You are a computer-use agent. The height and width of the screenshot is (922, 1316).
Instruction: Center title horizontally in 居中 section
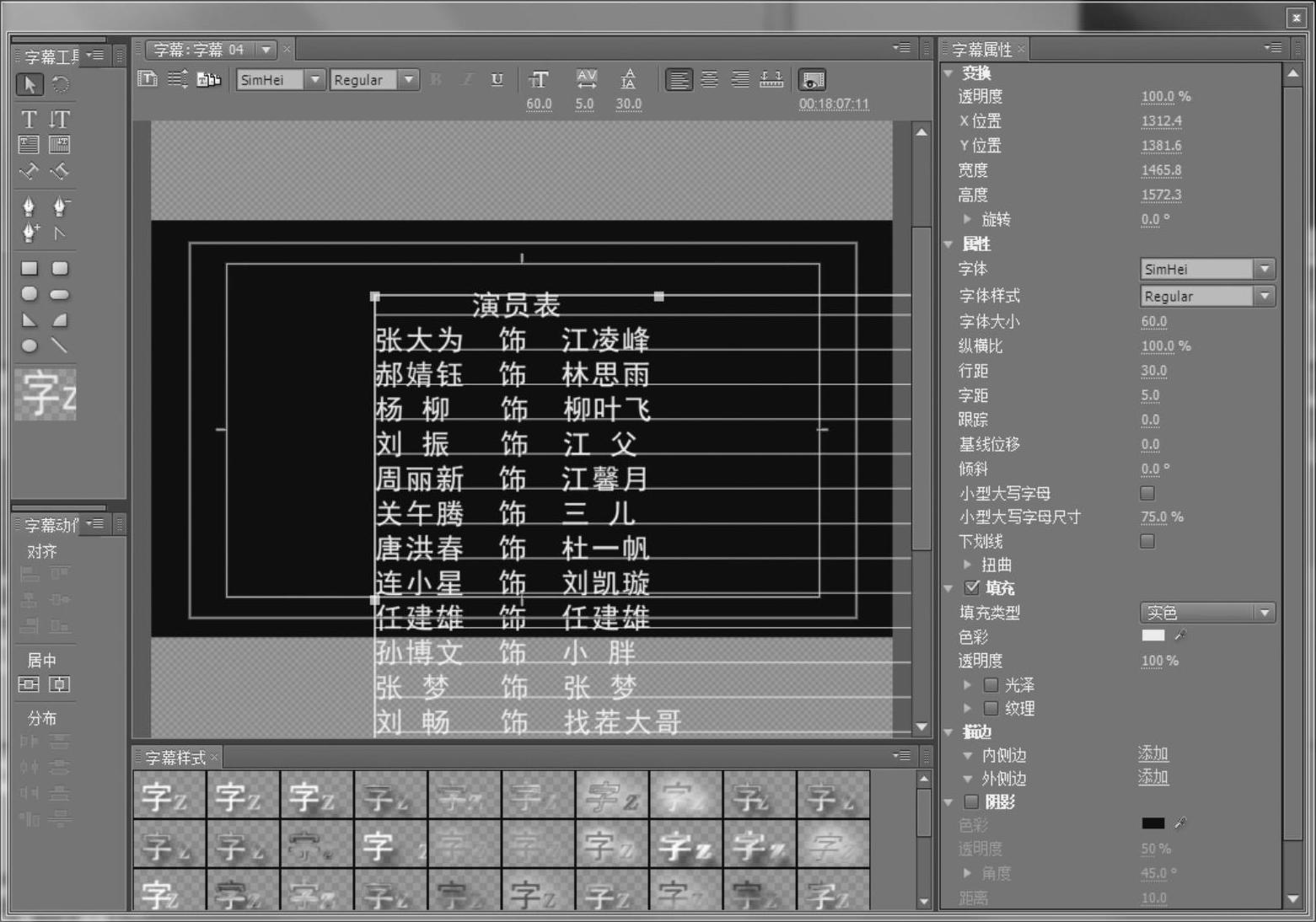29,684
